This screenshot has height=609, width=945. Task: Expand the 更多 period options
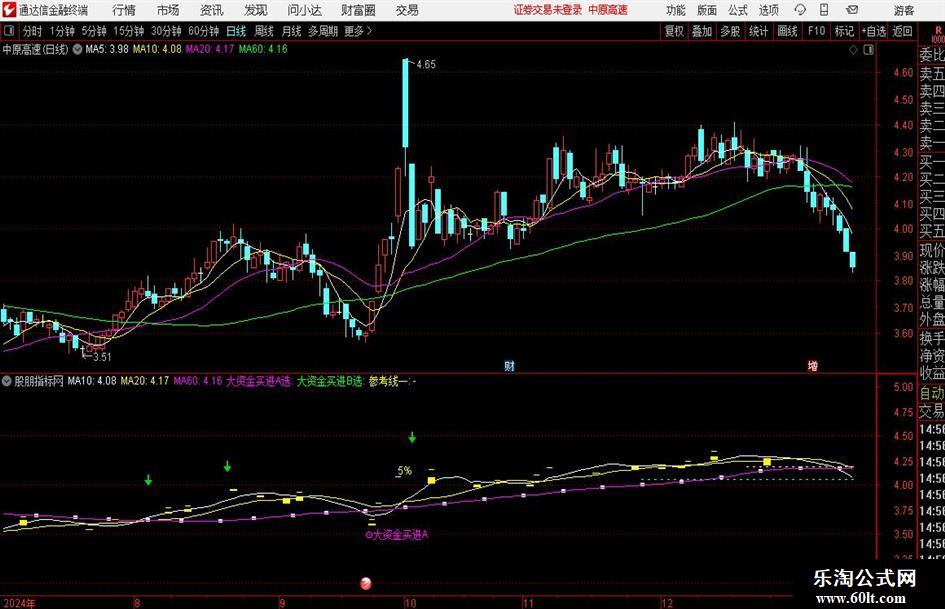pos(359,31)
